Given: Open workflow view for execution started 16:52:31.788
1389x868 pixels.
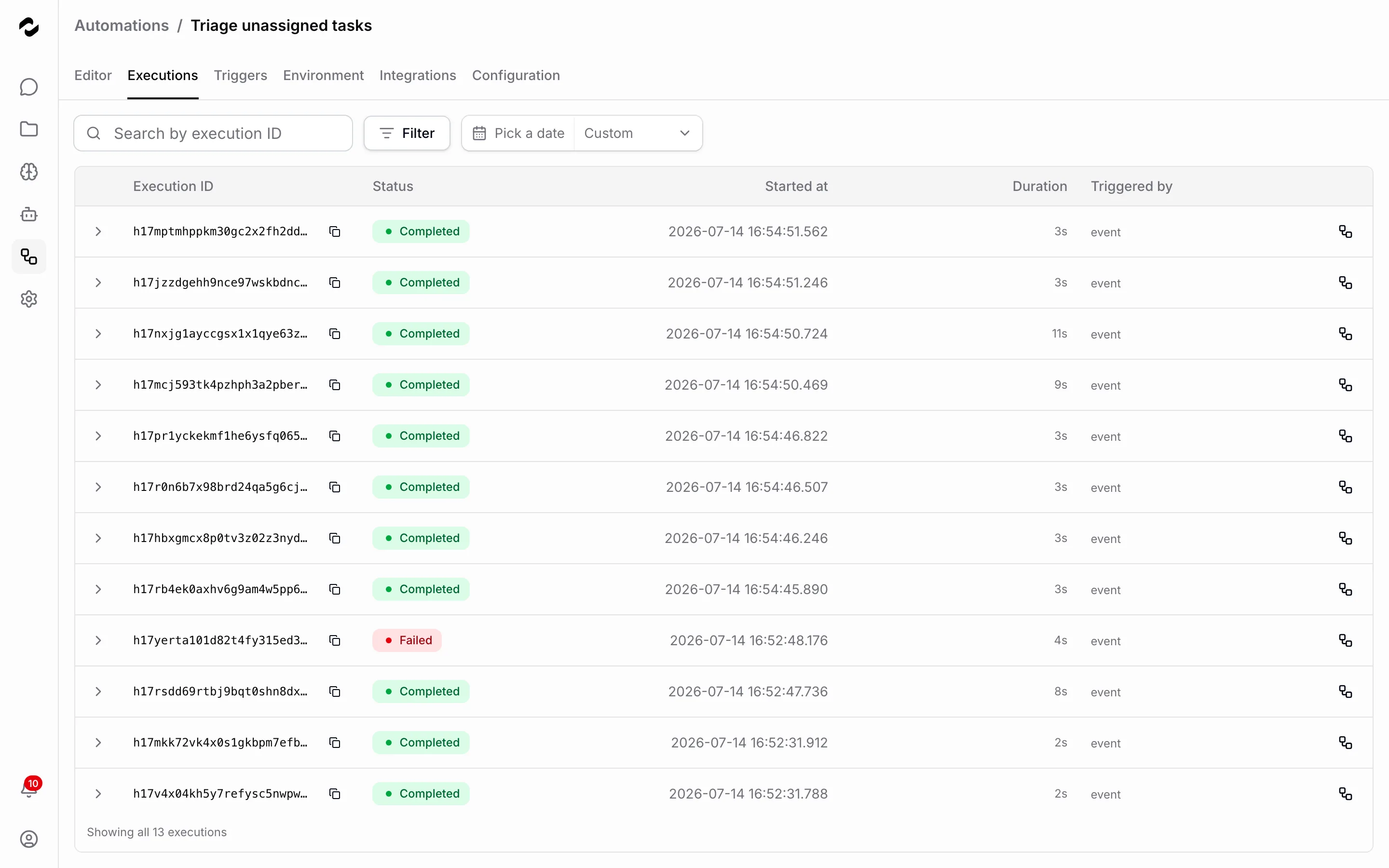Looking at the screenshot, I should pos(1346,793).
